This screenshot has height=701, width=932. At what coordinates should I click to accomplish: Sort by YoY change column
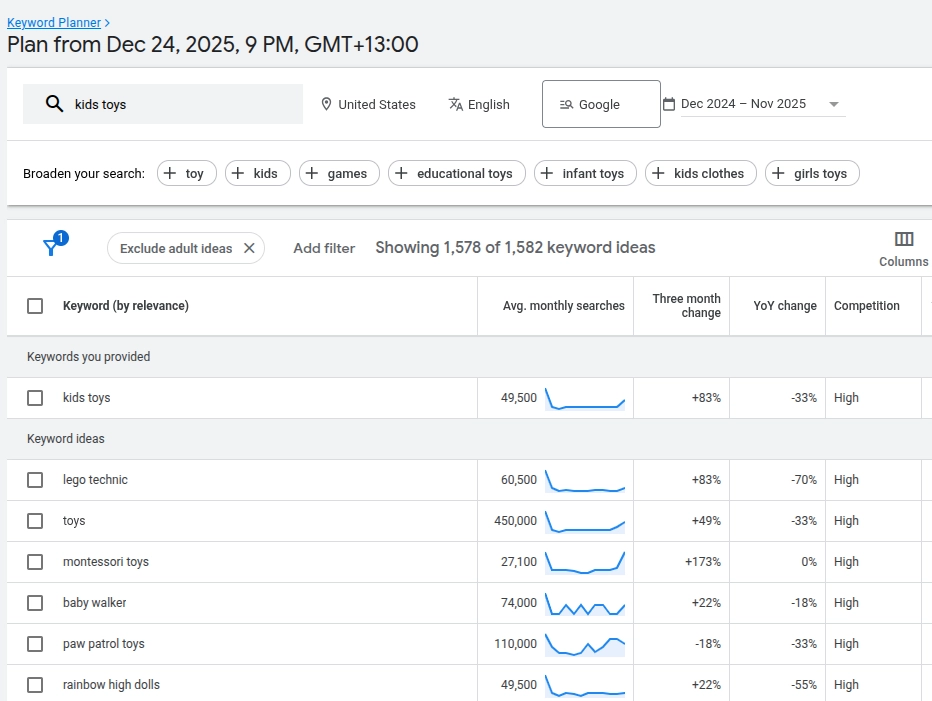(785, 306)
